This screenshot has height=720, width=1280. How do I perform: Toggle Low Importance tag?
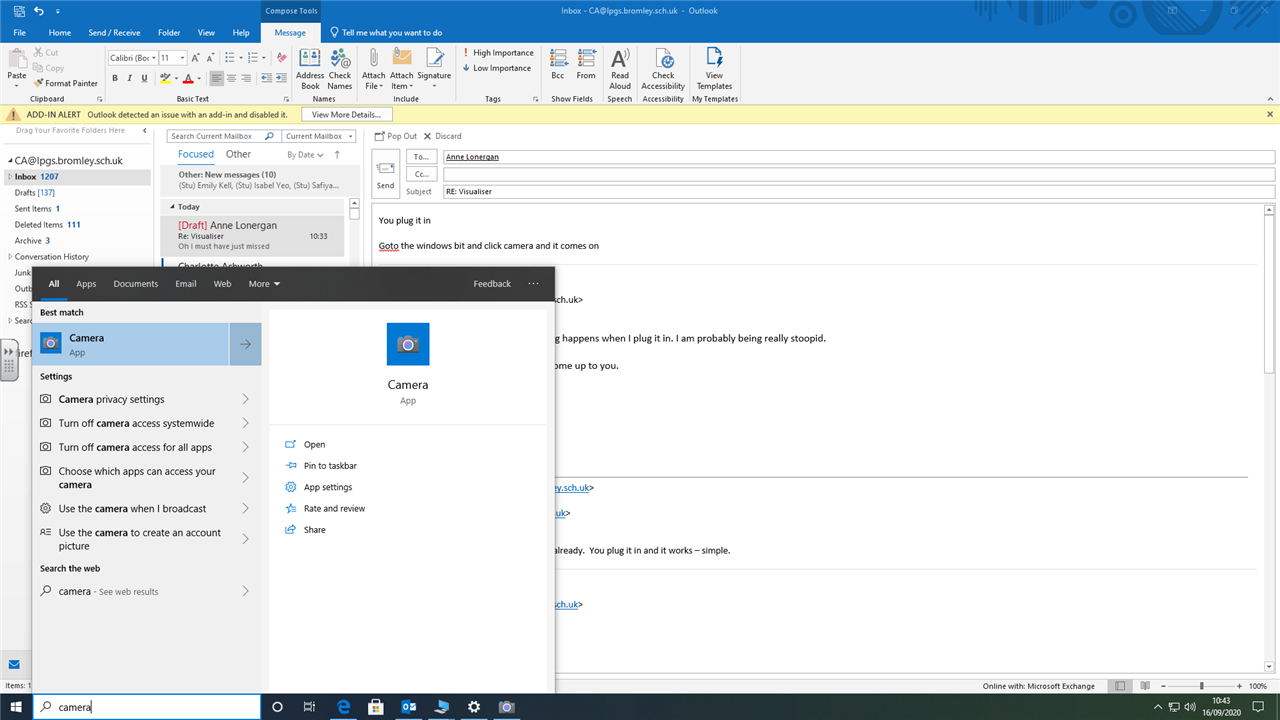tap(497, 68)
